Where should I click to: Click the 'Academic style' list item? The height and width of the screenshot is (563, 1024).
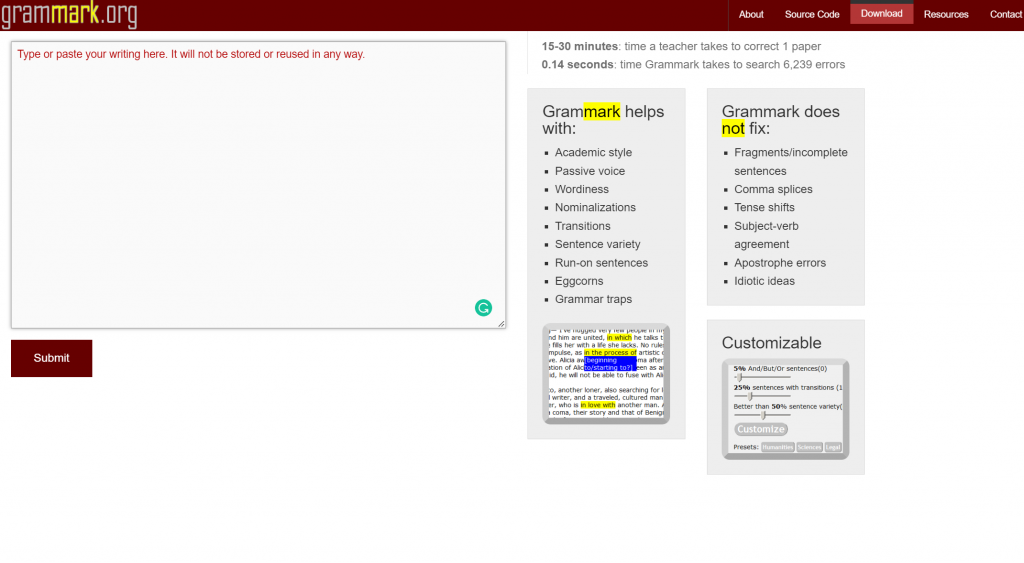point(593,152)
